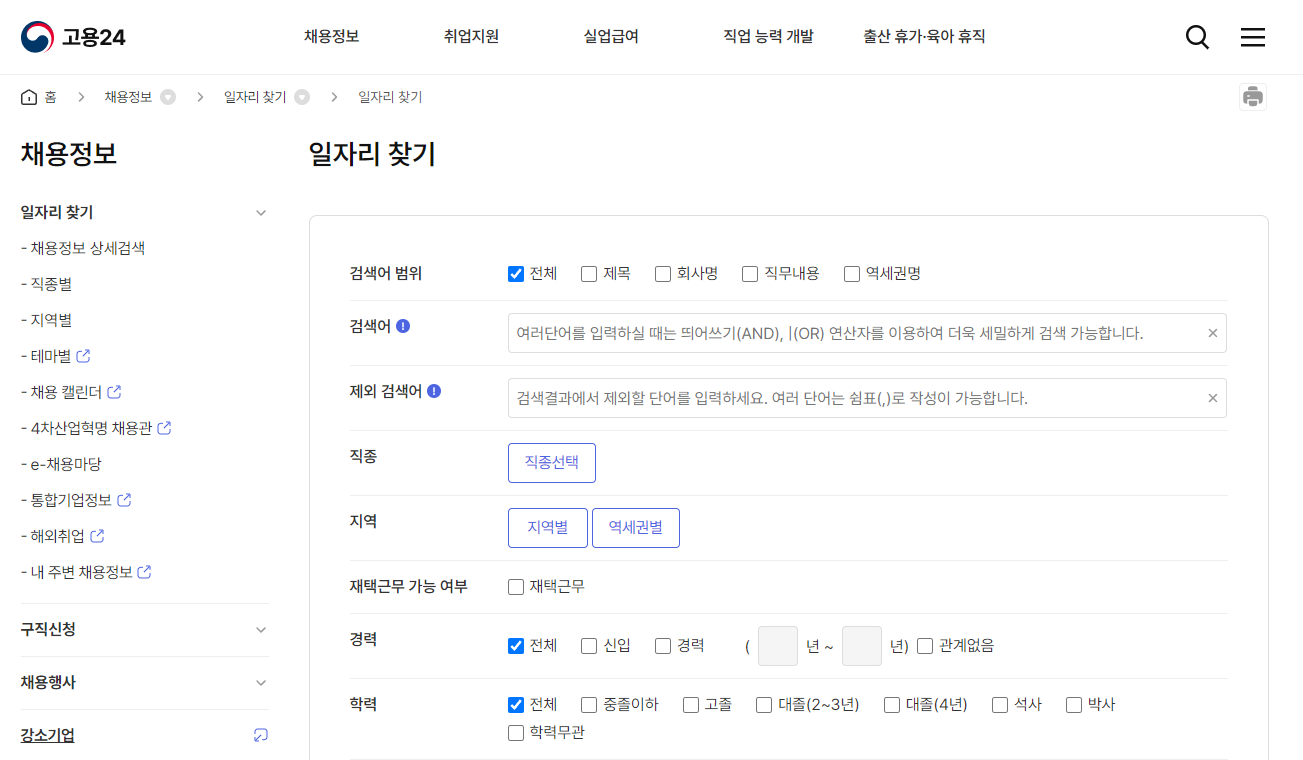
Task: Click external-link icon beside 4차산업혁명 채용관
Action: (165, 428)
